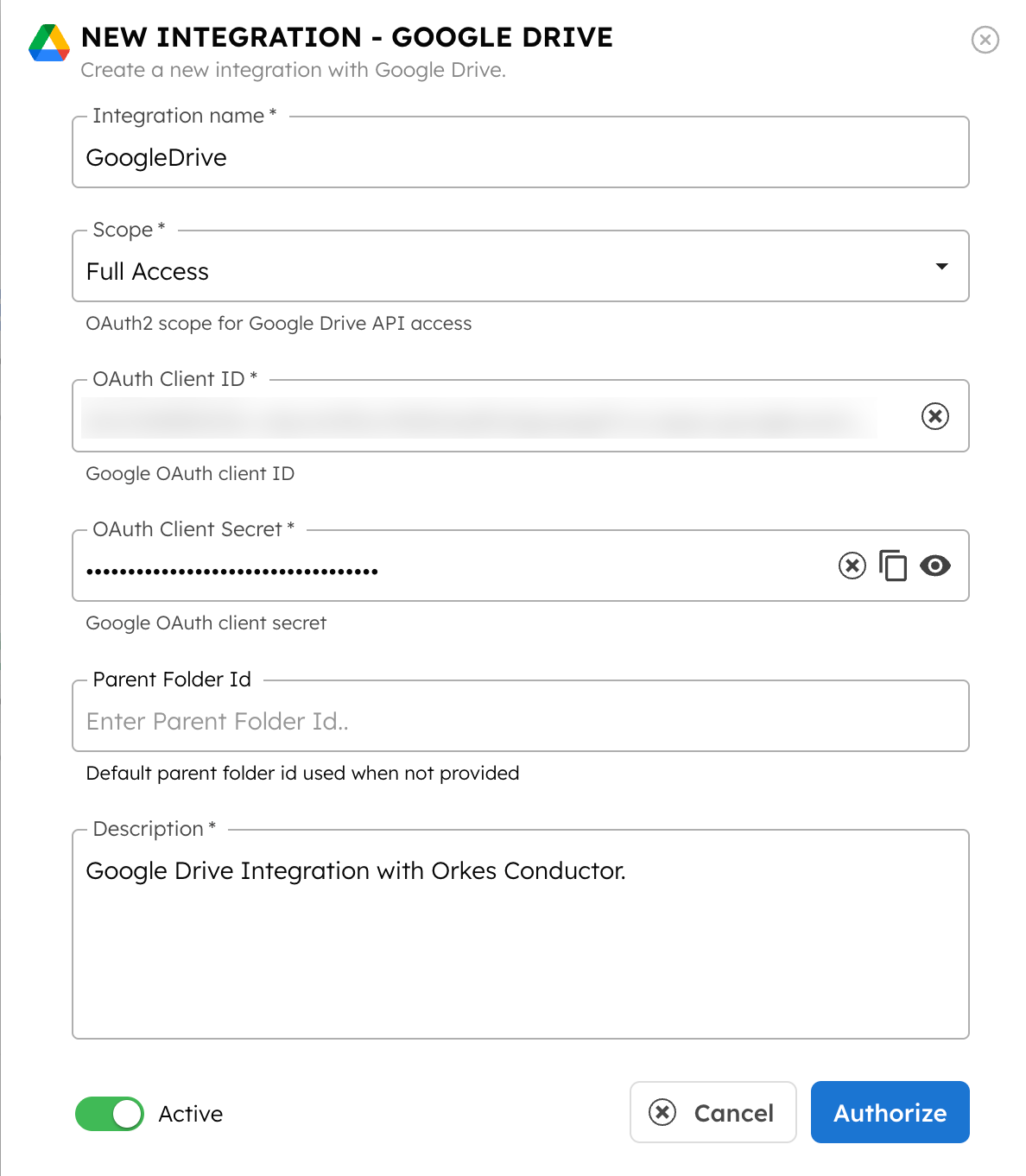Open the Scope dropdown
Viewport: 1026px width, 1176px height.
click(x=521, y=266)
